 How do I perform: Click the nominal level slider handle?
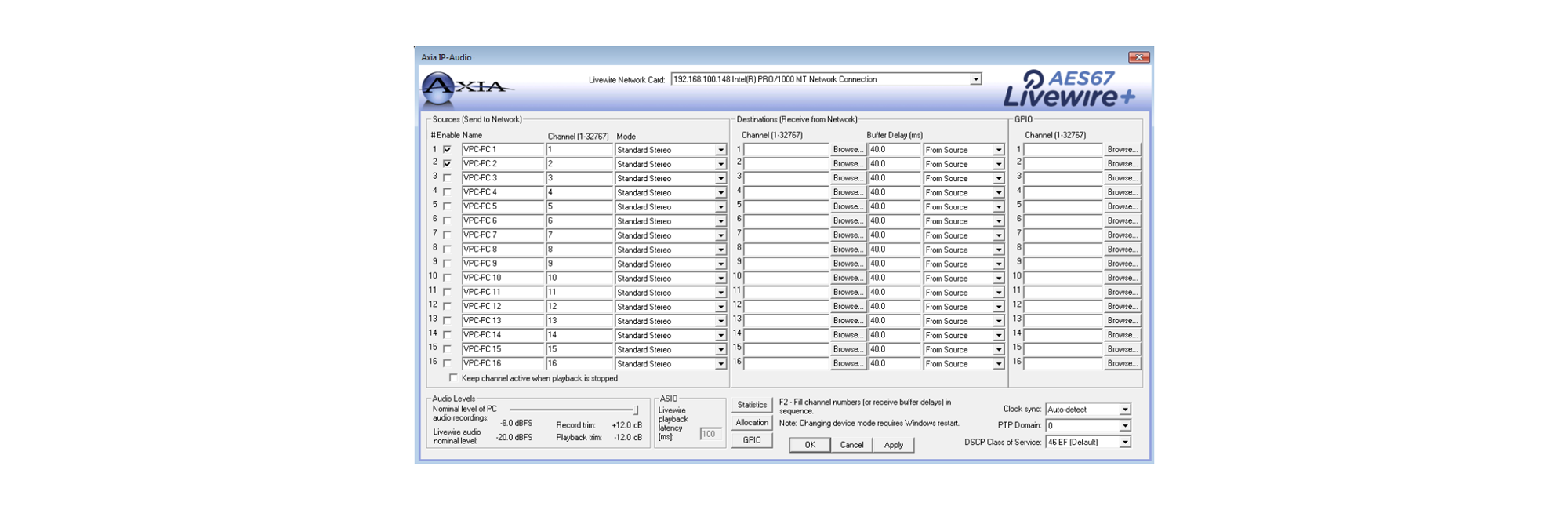click(636, 410)
